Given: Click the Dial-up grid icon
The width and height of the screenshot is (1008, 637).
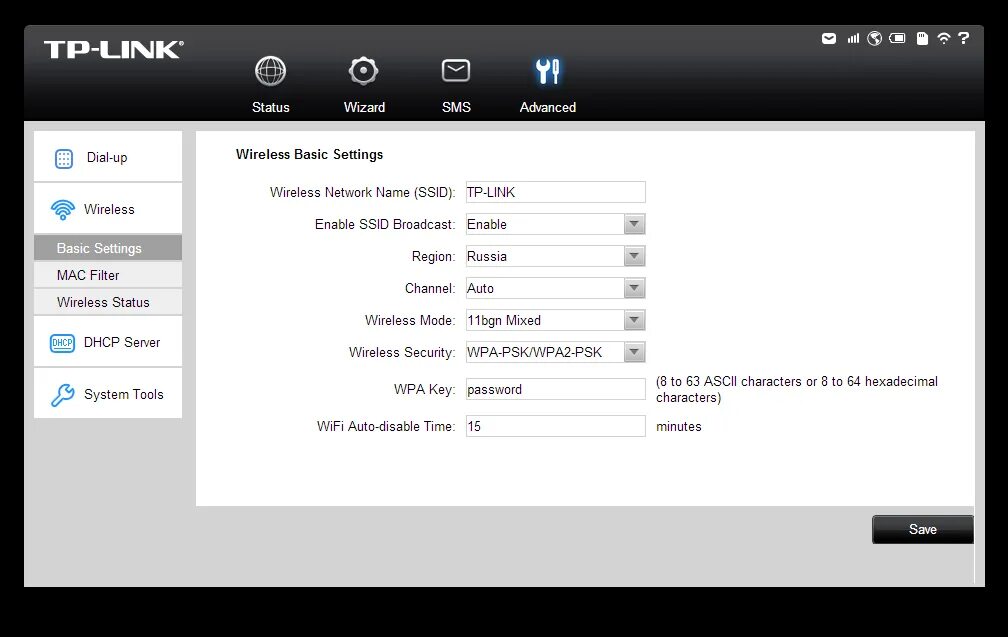Looking at the screenshot, I should [64, 158].
